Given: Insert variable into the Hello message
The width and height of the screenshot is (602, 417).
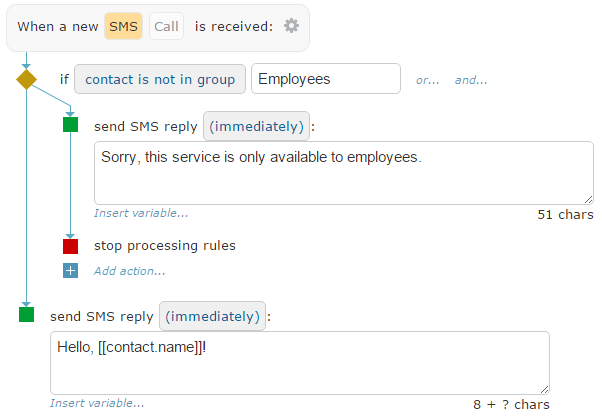Looking at the screenshot, I should [x=97, y=403].
